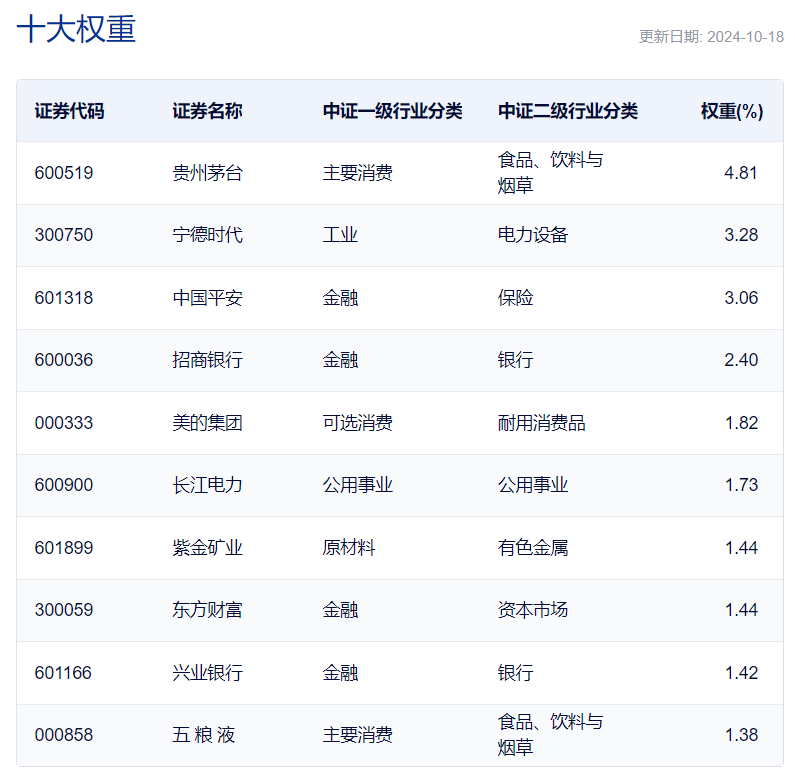
Task: Click the update date 2024-10-18
Action: [x=745, y=37]
